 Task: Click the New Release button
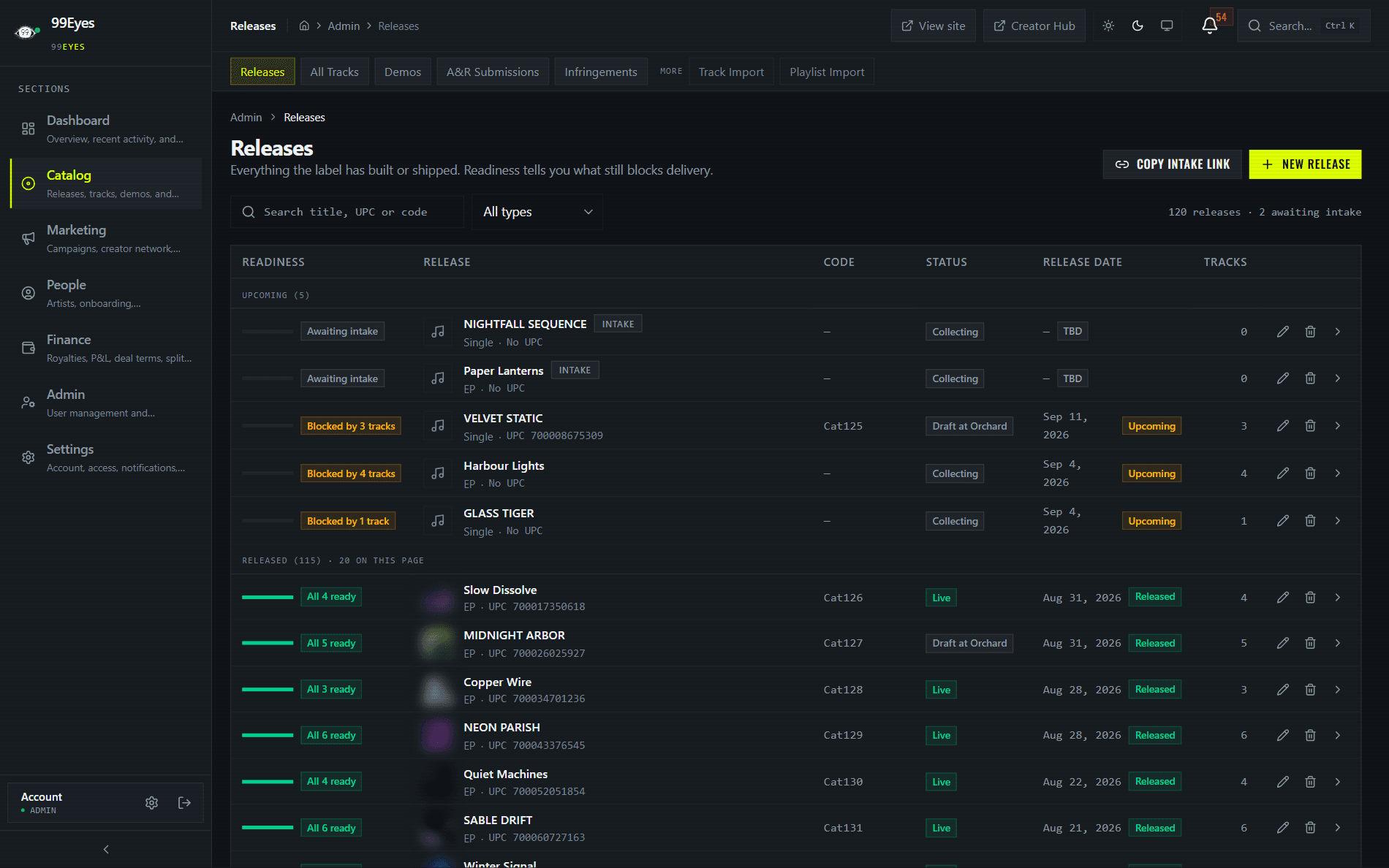1305,164
